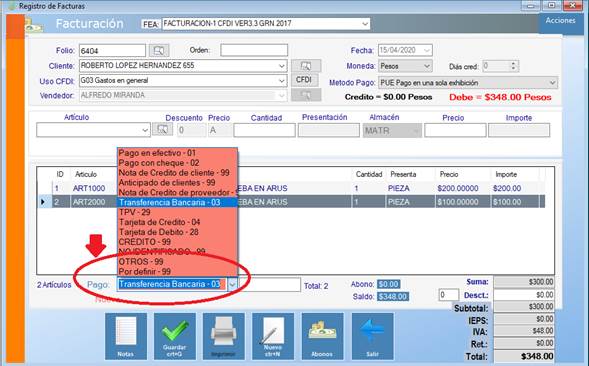The width and height of the screenshot is (589, 366).
Task: Open the Moneda Pesos dropdown
Action: [x=427, y=66]
